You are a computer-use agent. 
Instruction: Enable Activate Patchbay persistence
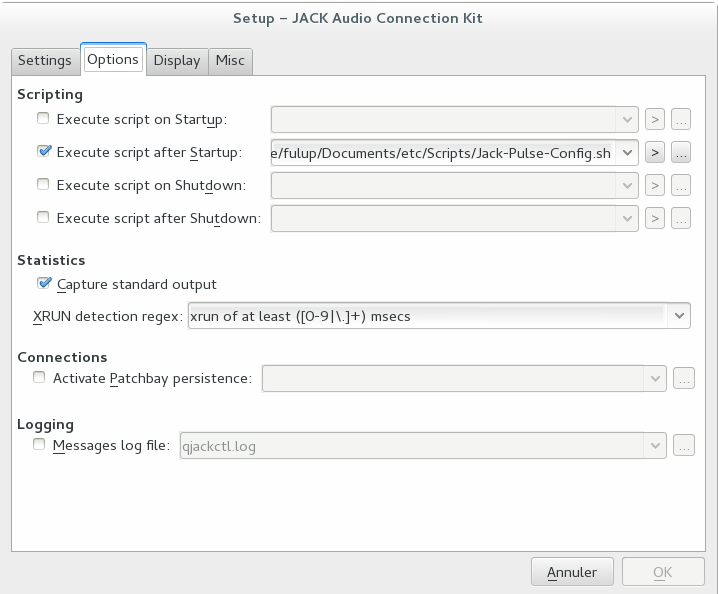point(40,378)
